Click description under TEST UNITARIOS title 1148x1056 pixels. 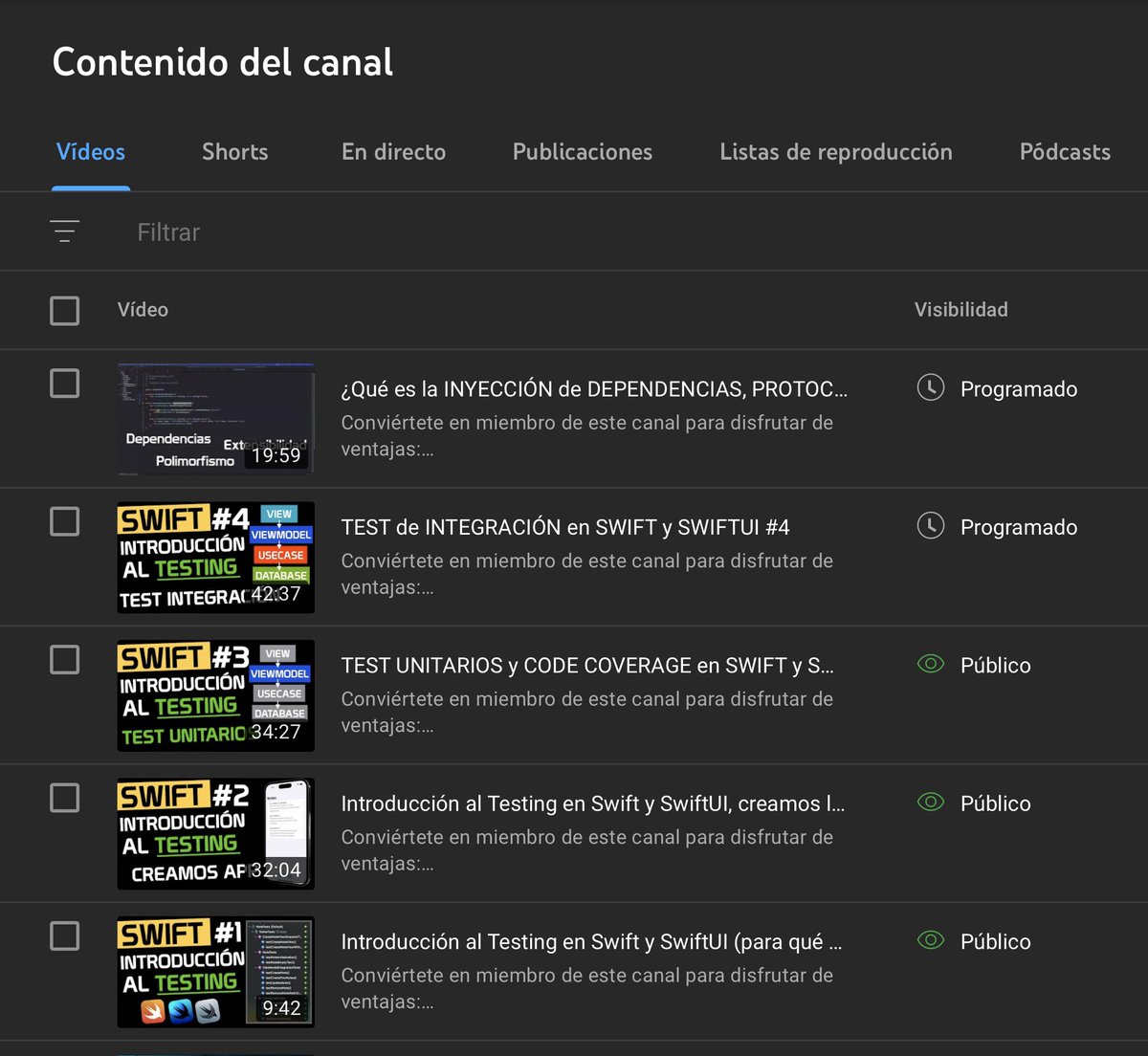587,712
